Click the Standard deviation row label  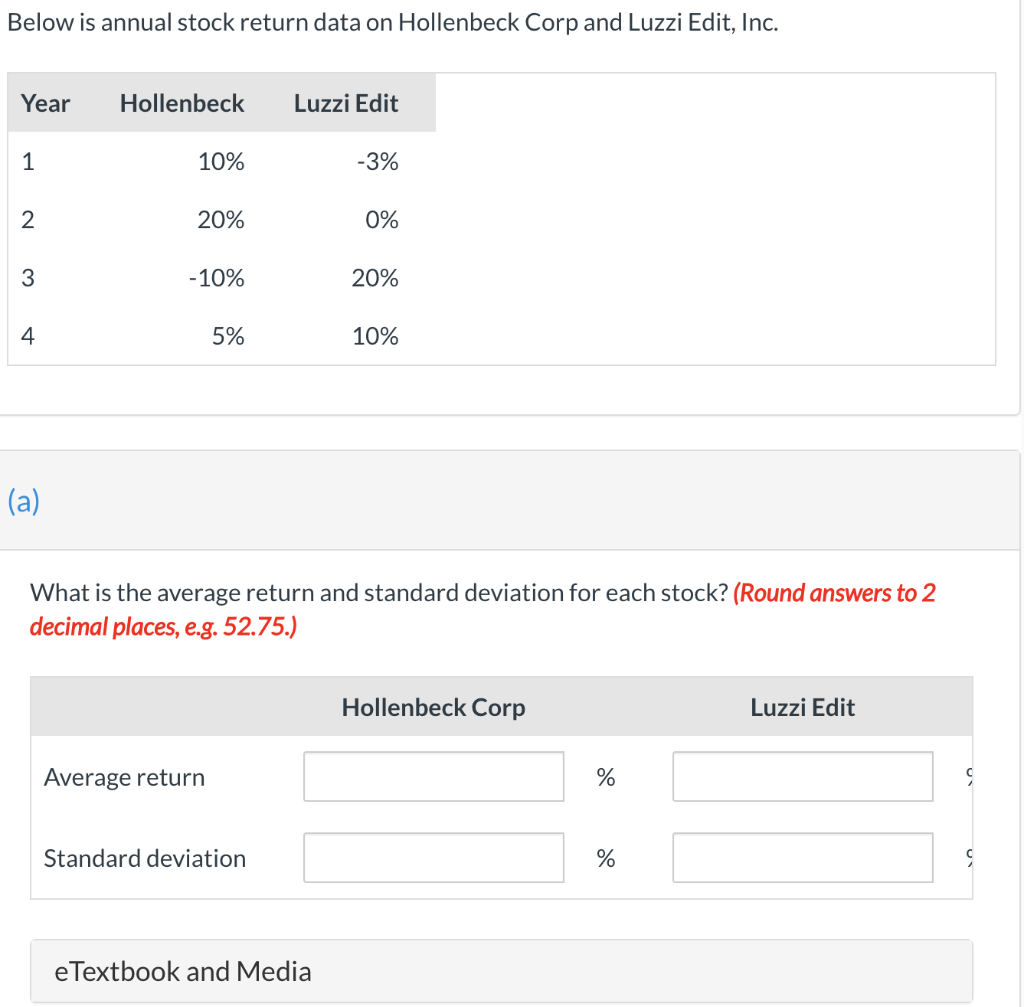pos(145,858)
